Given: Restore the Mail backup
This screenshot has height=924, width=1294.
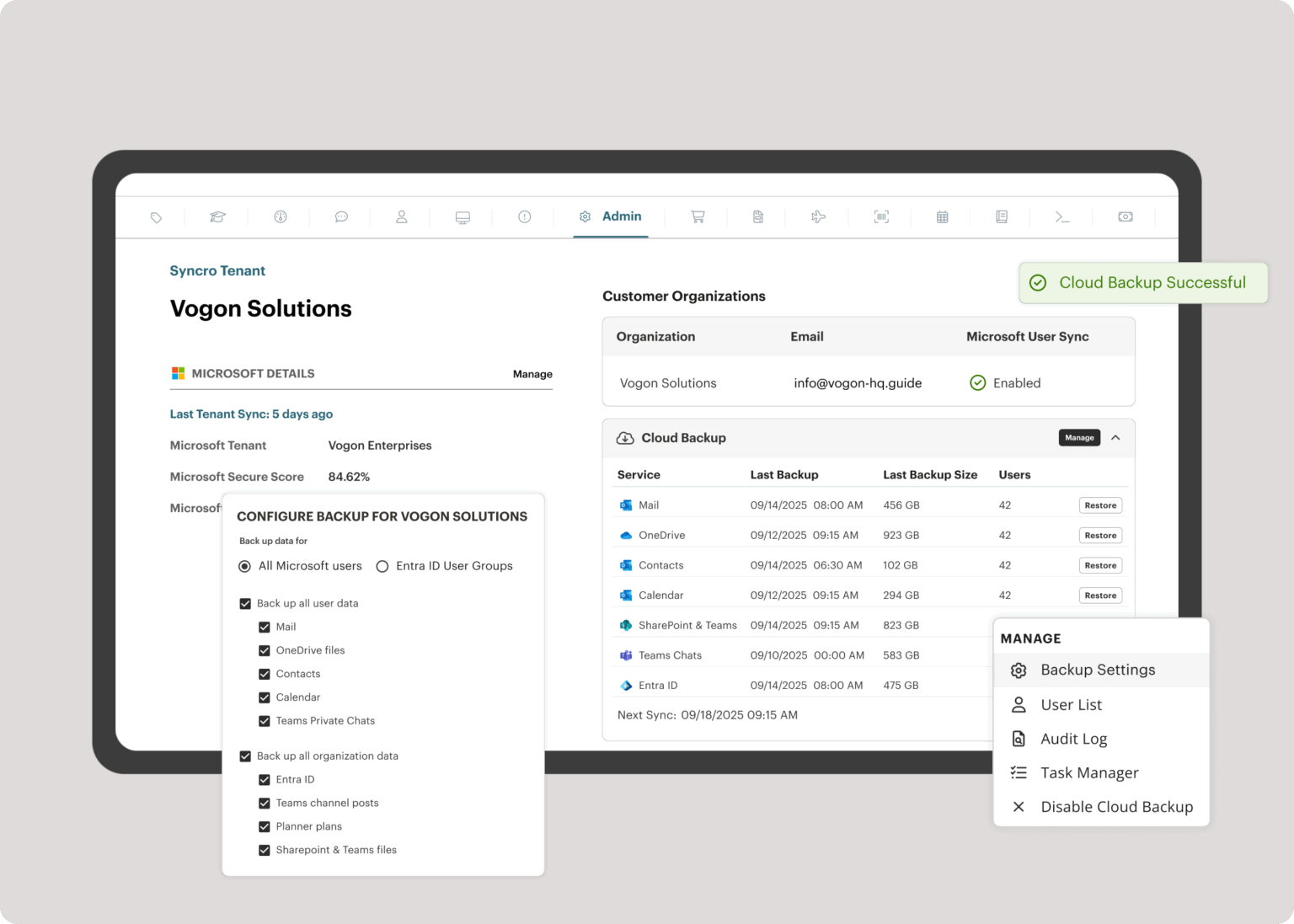Looking at the screenshot, I should [x=1100, y=505].
